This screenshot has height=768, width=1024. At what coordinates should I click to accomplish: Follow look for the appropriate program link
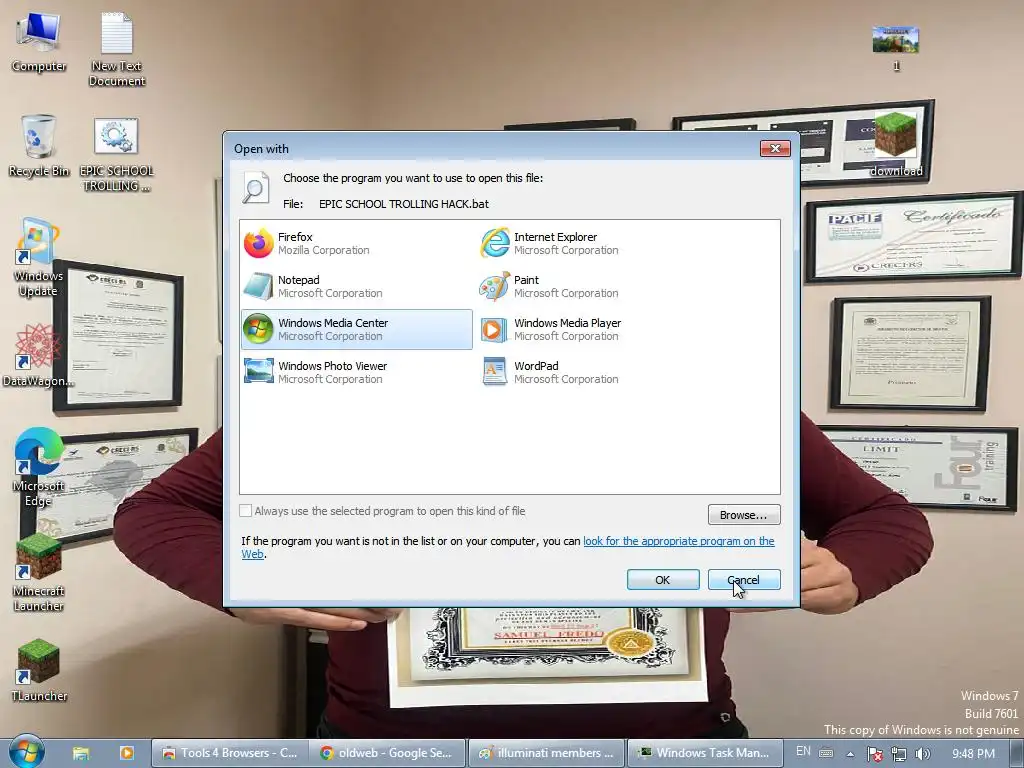(679, 541)
